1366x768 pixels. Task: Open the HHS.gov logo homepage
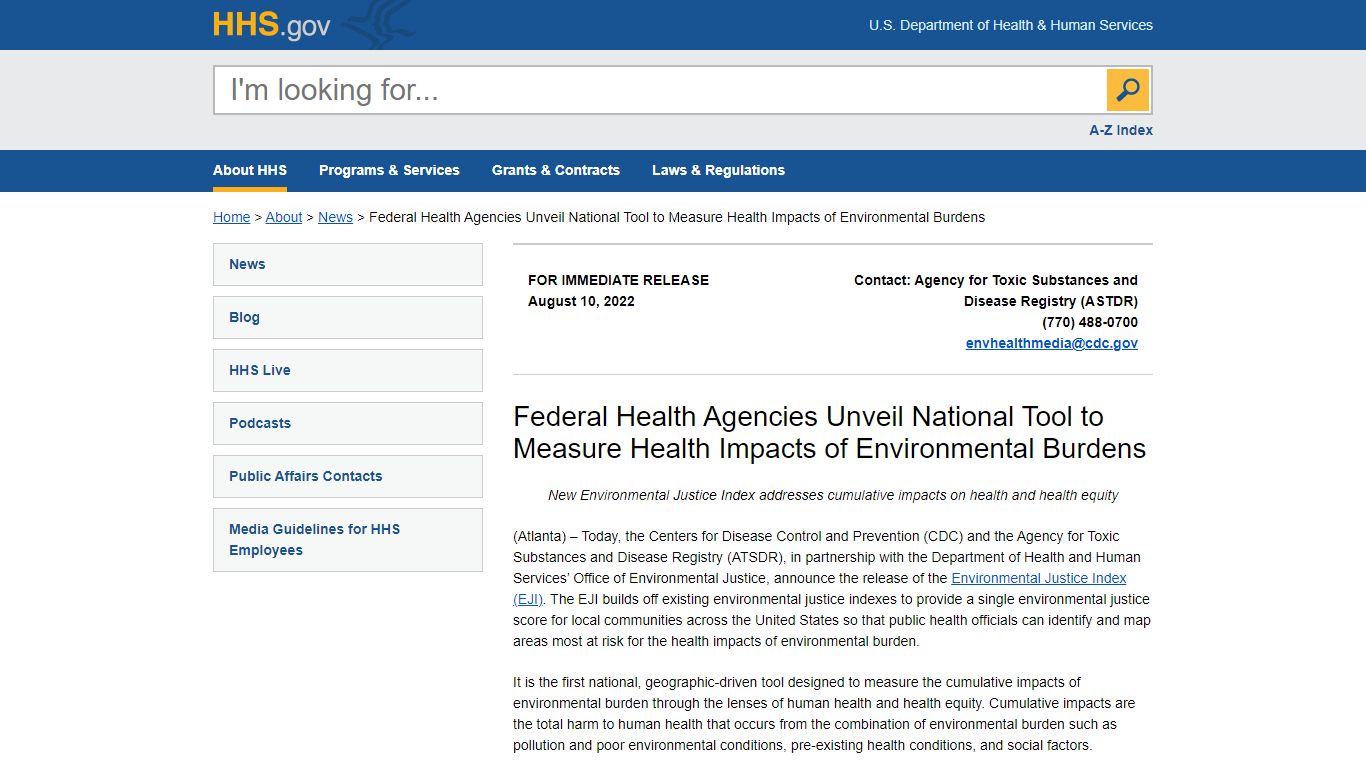271,25
